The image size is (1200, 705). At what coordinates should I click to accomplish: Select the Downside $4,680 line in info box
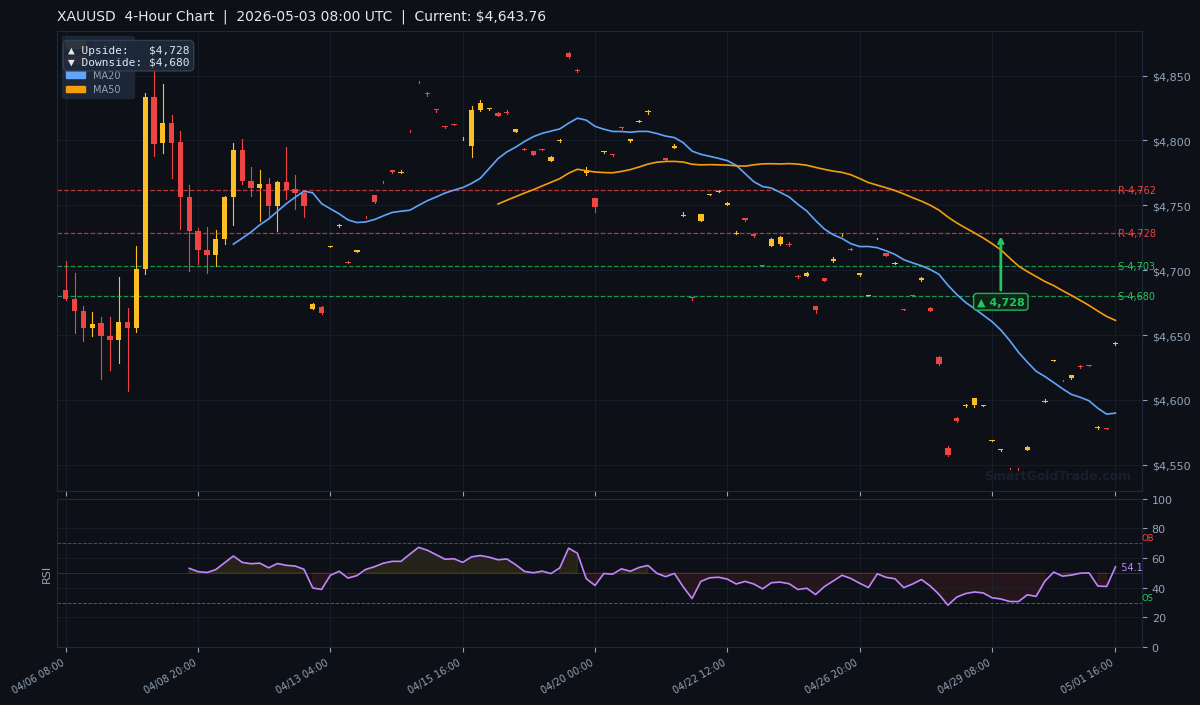pyautogui.click(x=128, y=62)
